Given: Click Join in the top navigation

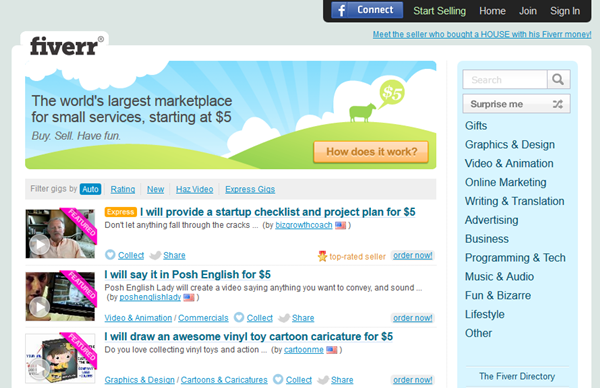Looking at the screenshot, I should click(x=528, y=11).
